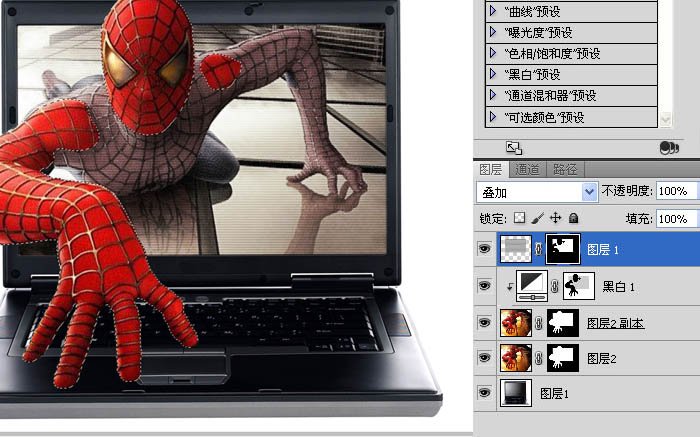Hide the 图层 1 top layer via eye icon
Viewport: 700px width, 437px height.
click(485, 250)
